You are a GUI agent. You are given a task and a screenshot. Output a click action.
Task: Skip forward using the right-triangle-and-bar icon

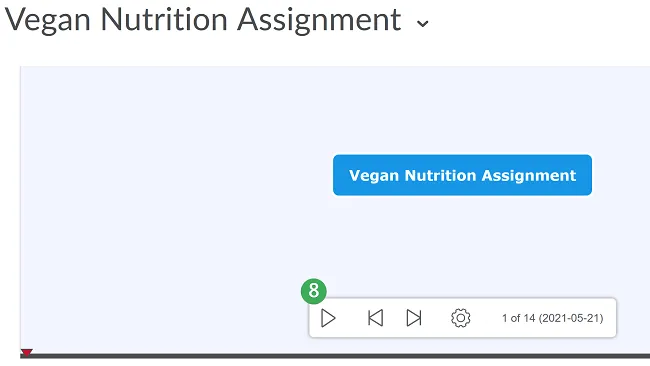(414, 318)
